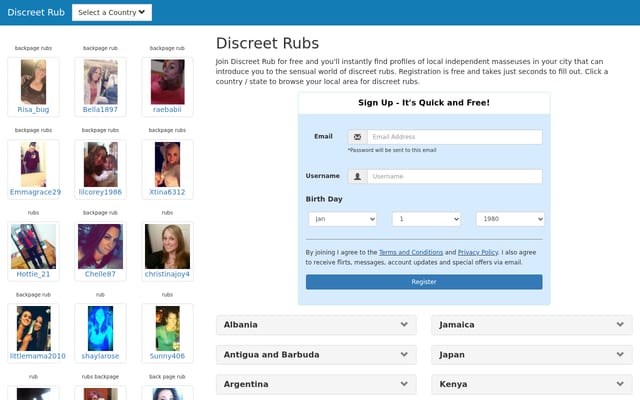The height and width of the screenshot is (400, 640).
Task: Click the littlemama2010 username link
Action: click(38, 356)
